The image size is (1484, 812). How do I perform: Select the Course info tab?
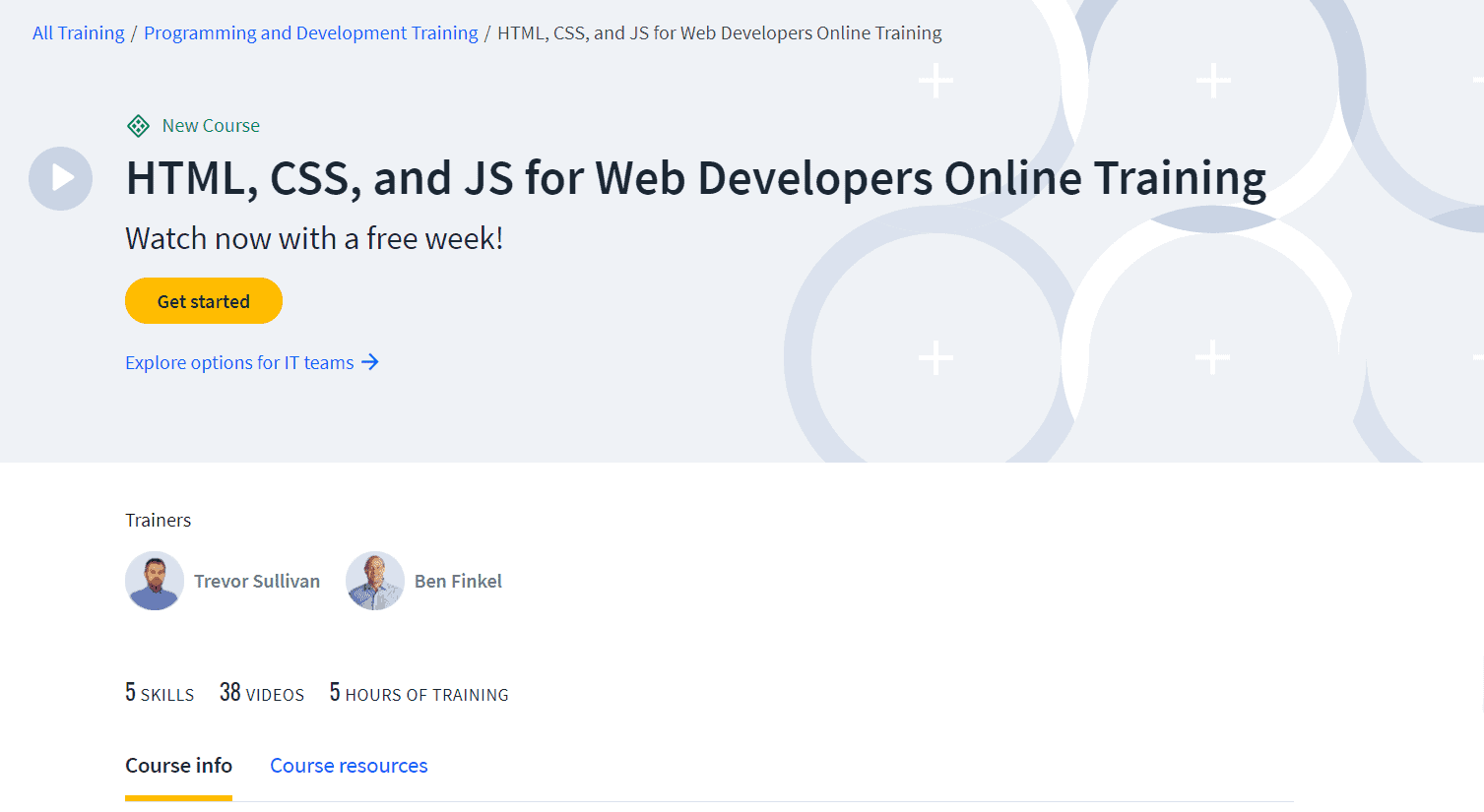(178, 765)
